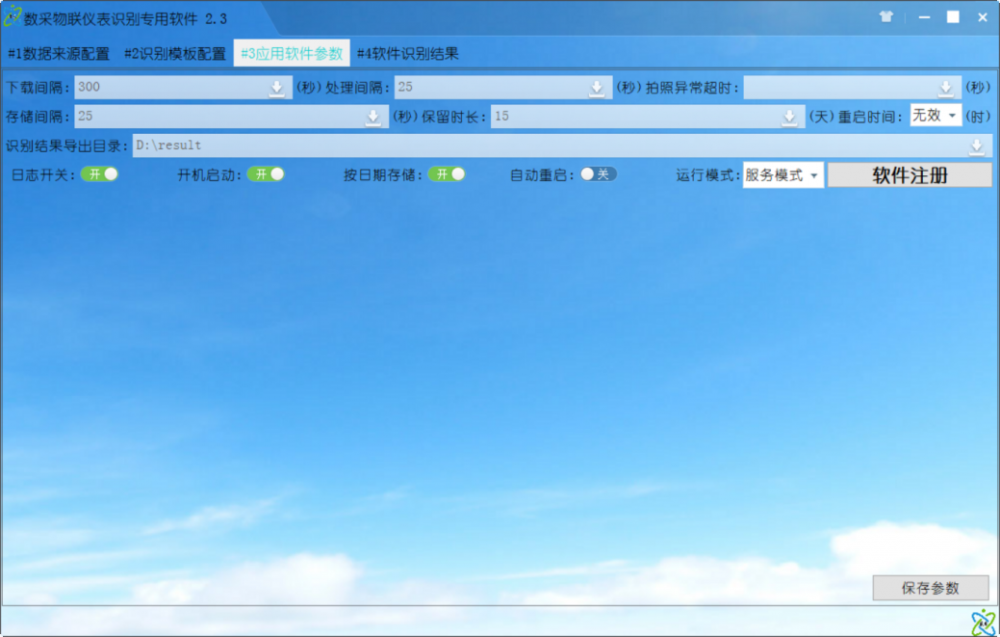Click the arrow icon in 处理间隔 field

(597, 88)
